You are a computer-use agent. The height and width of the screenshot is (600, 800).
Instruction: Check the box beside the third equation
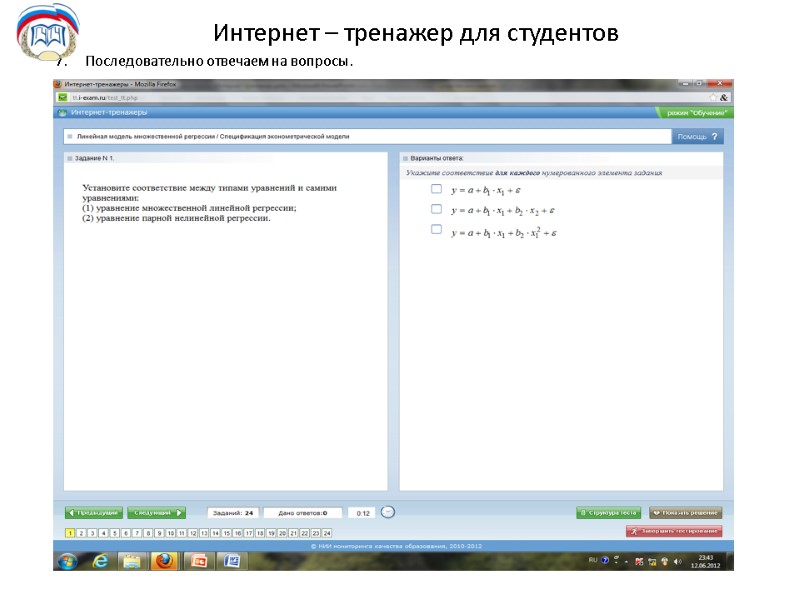tap(436, 231)
